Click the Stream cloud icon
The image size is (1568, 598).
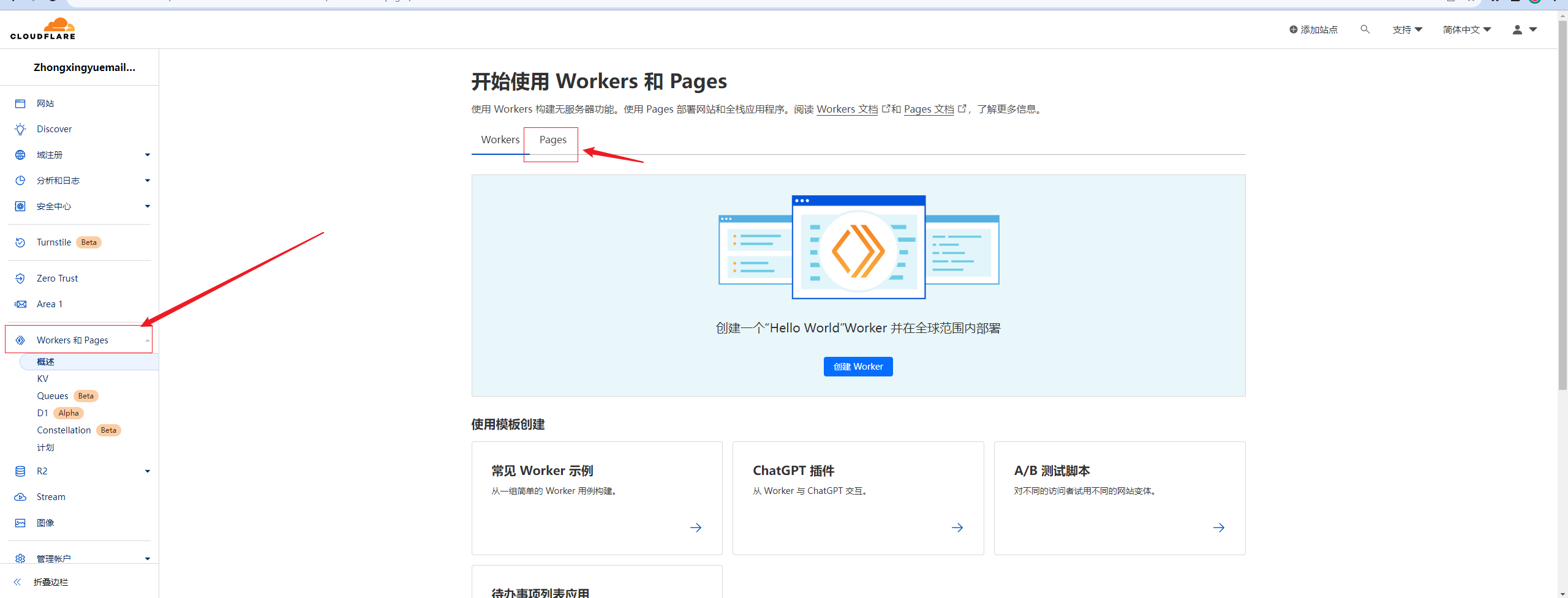point(20,497)
